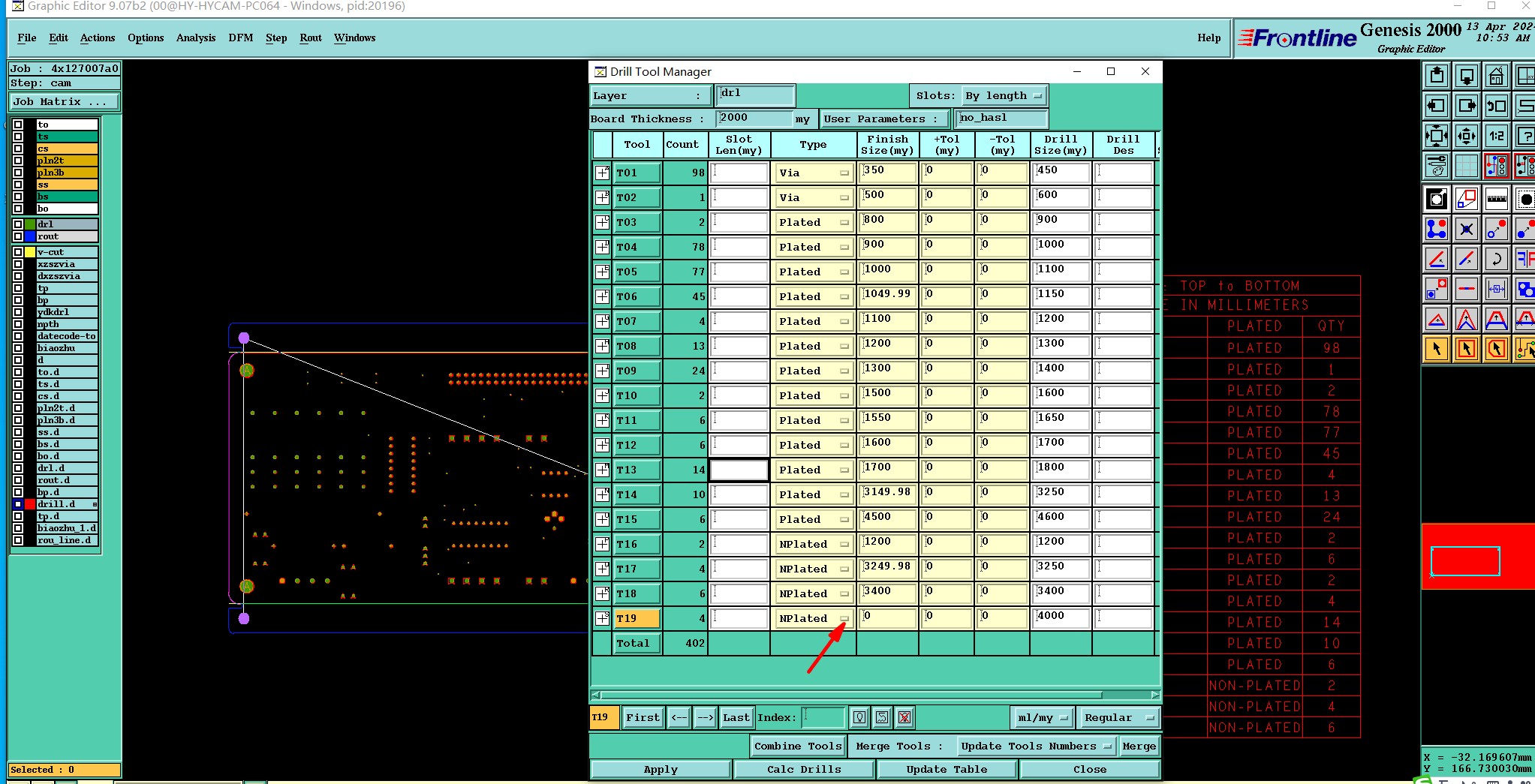1535x784 pixels.
Task: Click the undo rotate-arrow icon in toolbar
Action: [x=1496, y=260]
